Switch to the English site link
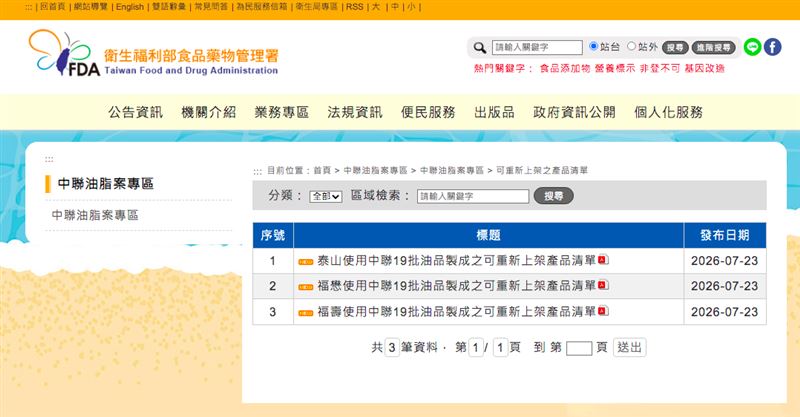 pyautogui.click(x=130, y=7)
